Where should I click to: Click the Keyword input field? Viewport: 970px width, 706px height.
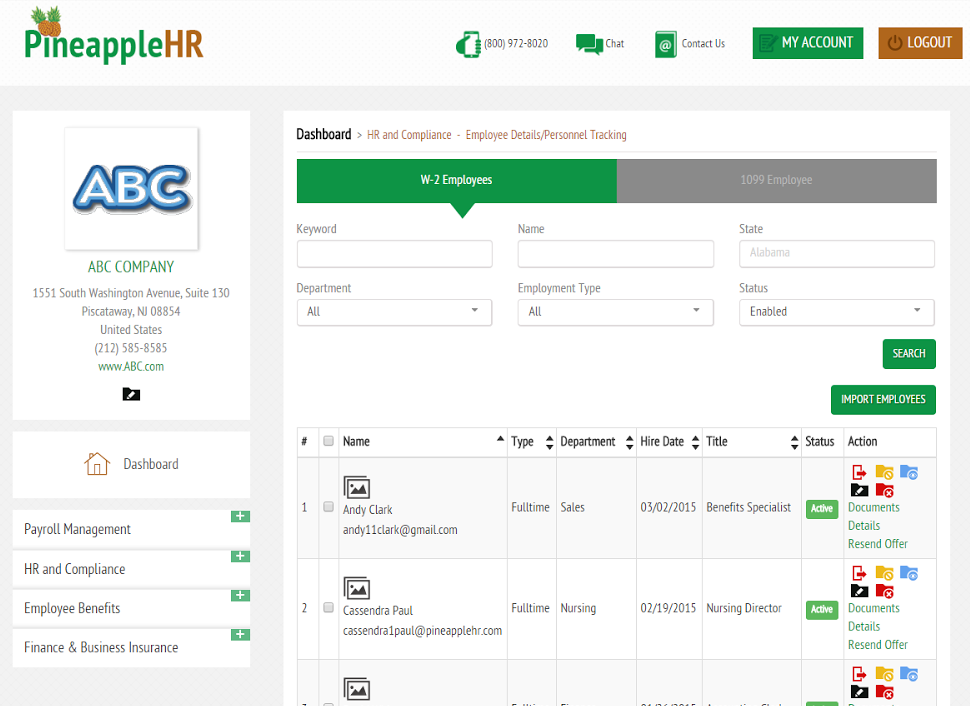point(394,254)
